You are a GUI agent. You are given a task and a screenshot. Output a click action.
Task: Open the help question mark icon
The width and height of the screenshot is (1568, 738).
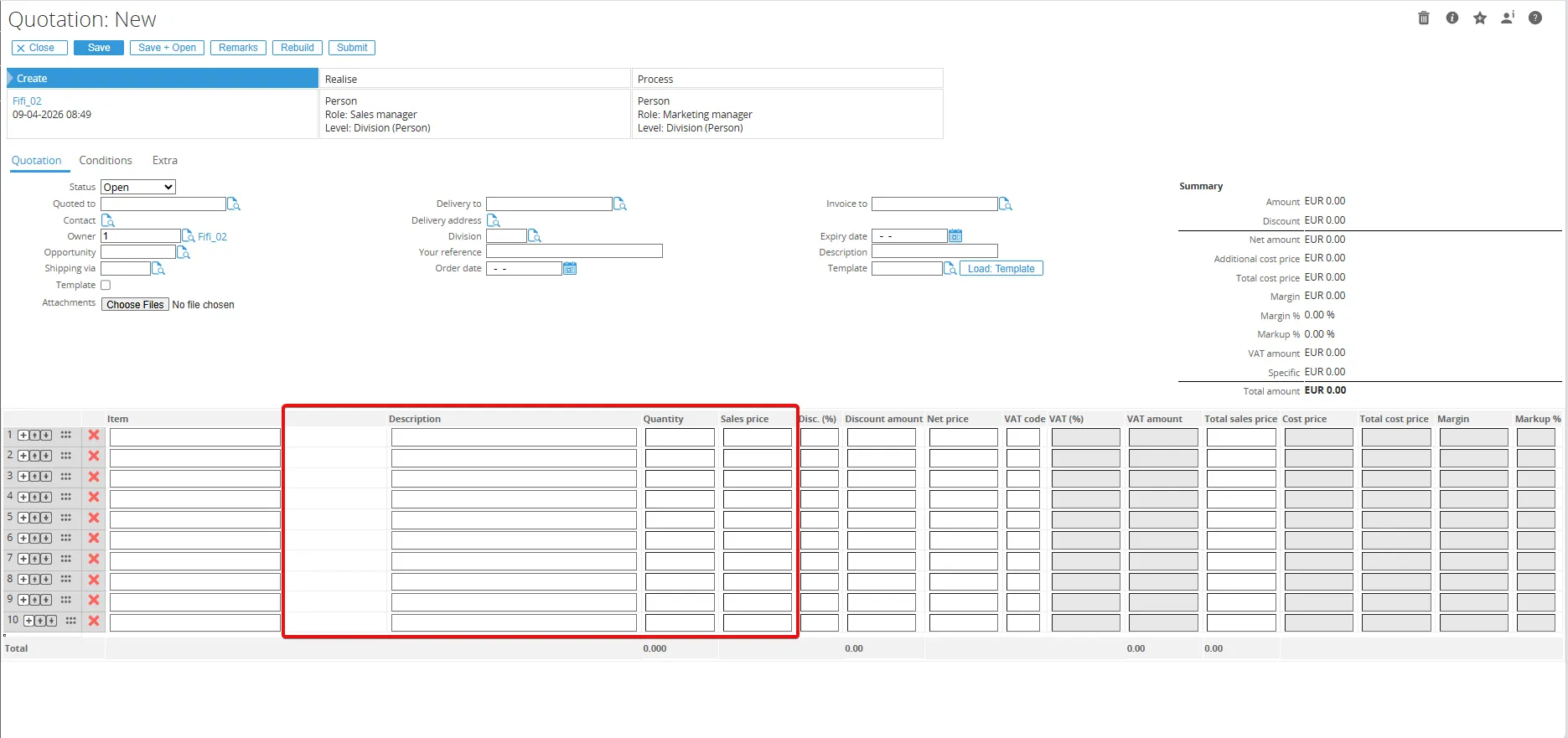[1535, 18]
